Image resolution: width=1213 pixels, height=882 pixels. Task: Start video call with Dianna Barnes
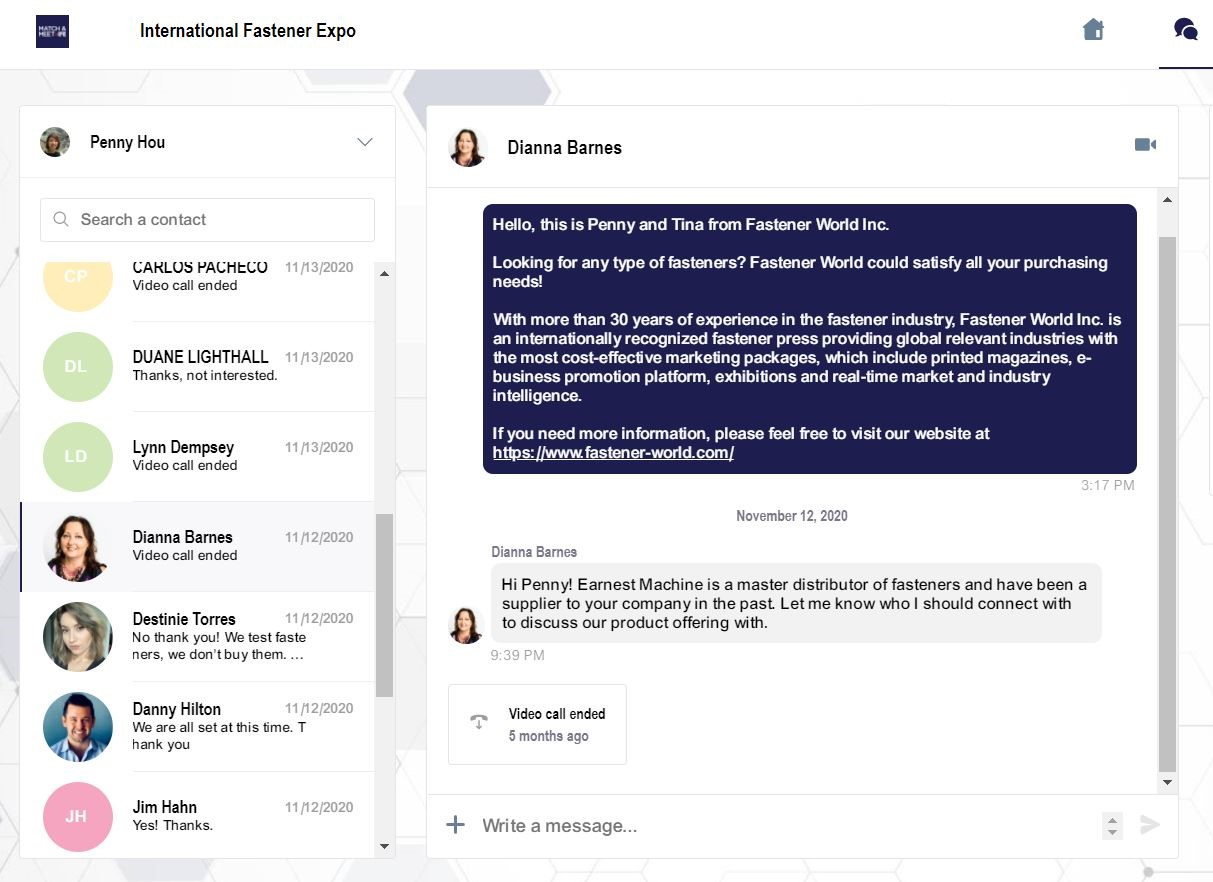1145,145
